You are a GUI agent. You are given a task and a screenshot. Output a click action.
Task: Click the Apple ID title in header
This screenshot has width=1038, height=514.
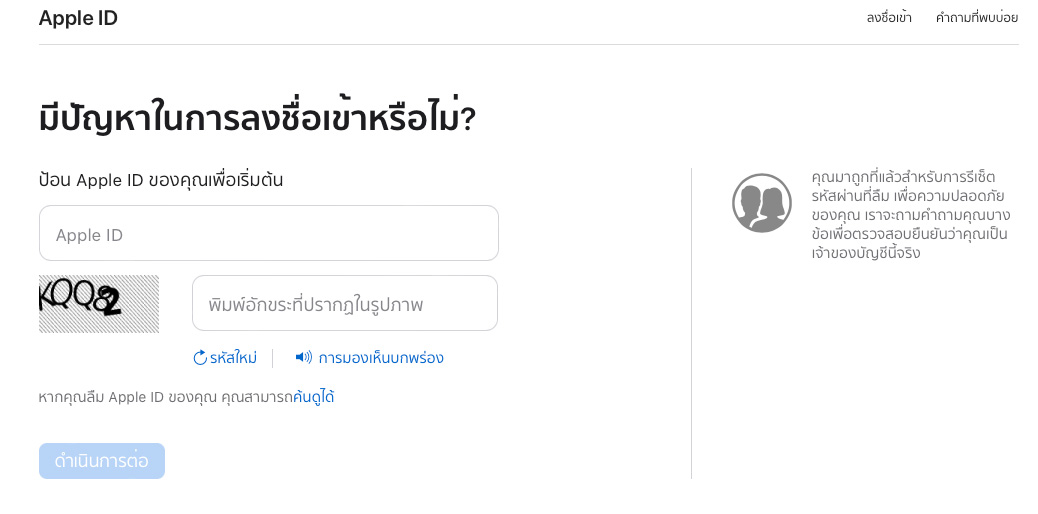coord(78,18)
